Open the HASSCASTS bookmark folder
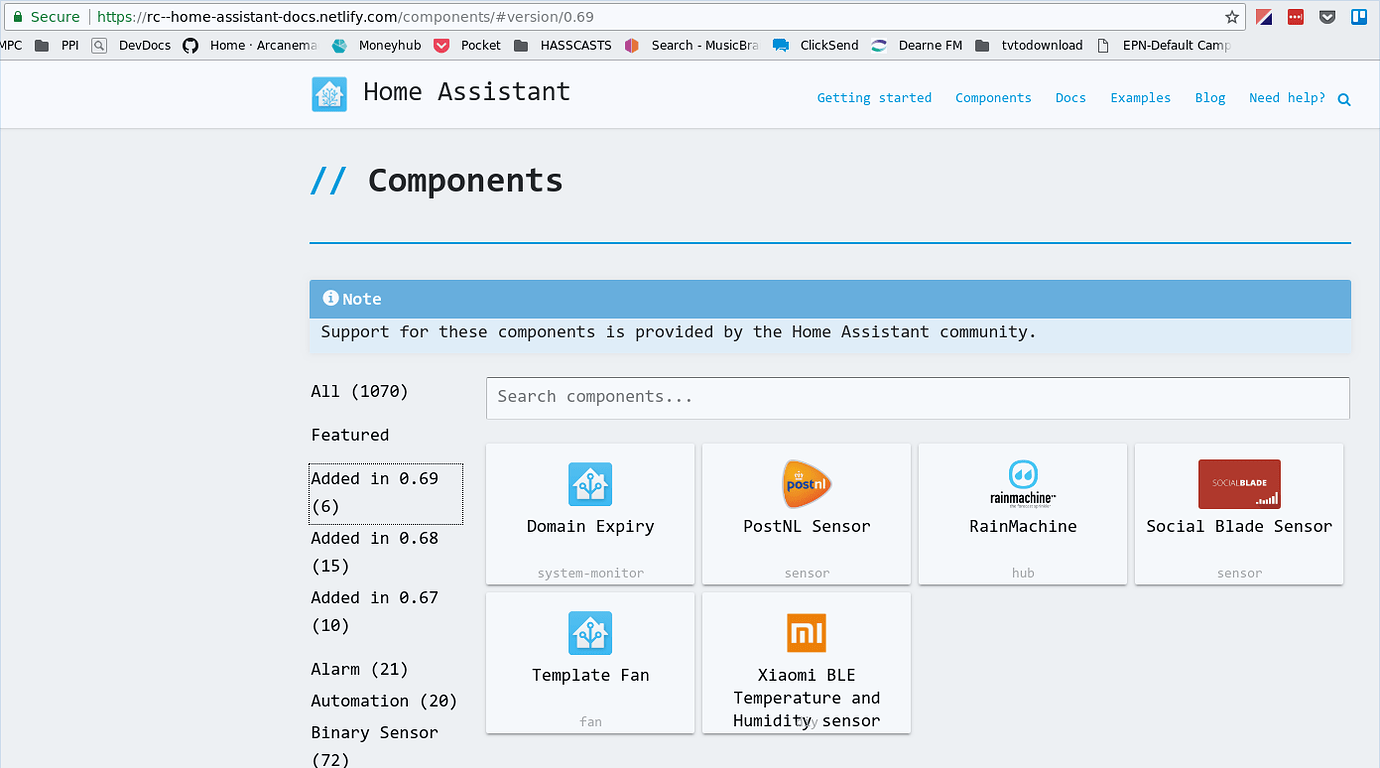This screenshot has height=768, width=1380. pyautogui.click(x=563, y=45)
